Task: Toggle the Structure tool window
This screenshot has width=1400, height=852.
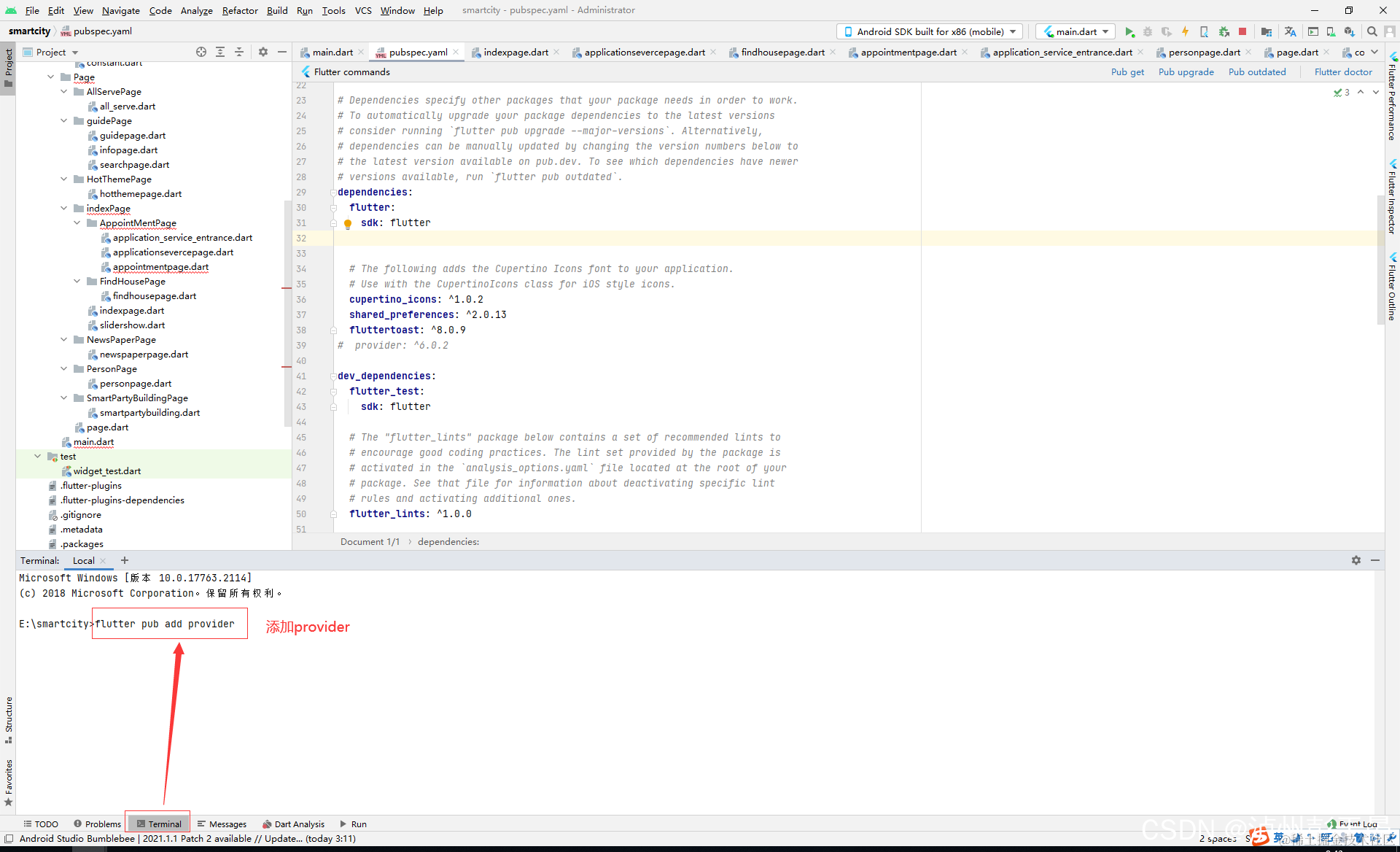Action: point(9,719)
